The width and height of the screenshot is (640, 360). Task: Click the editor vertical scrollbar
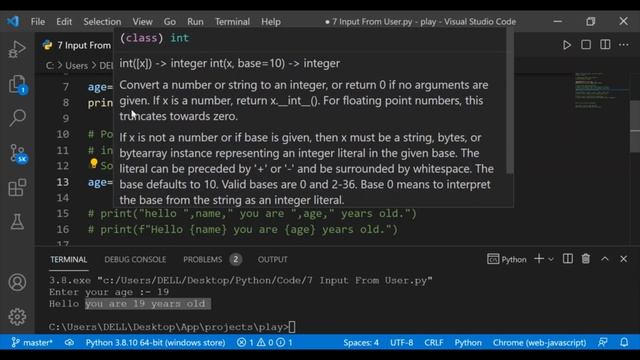pyautogui.click(x=635, y=127)
